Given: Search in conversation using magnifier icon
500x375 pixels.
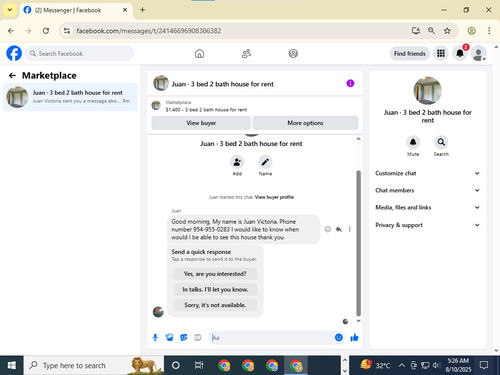Looking at the screenshot, I should (441, 142).
